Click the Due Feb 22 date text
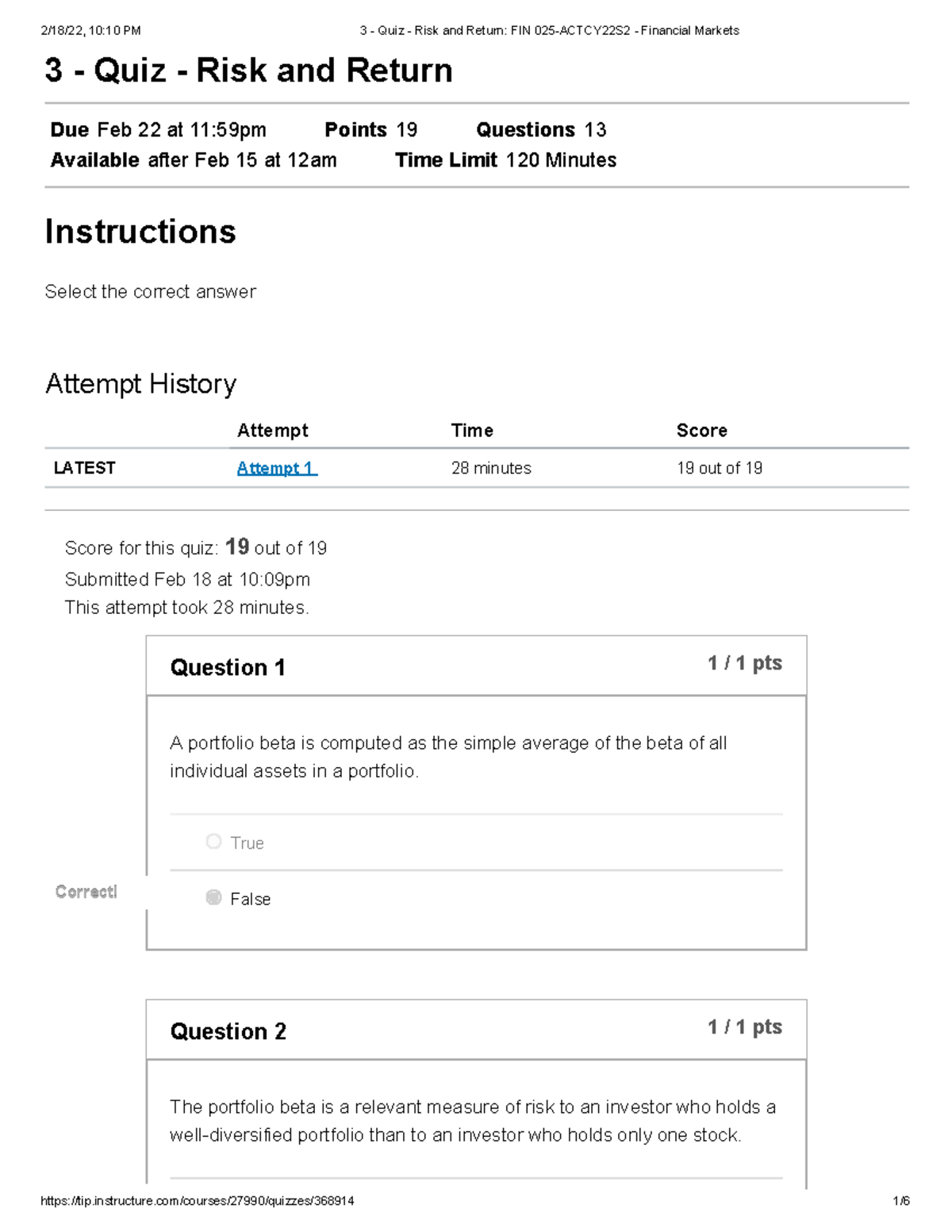952x1232 pixels. (158, 130)
